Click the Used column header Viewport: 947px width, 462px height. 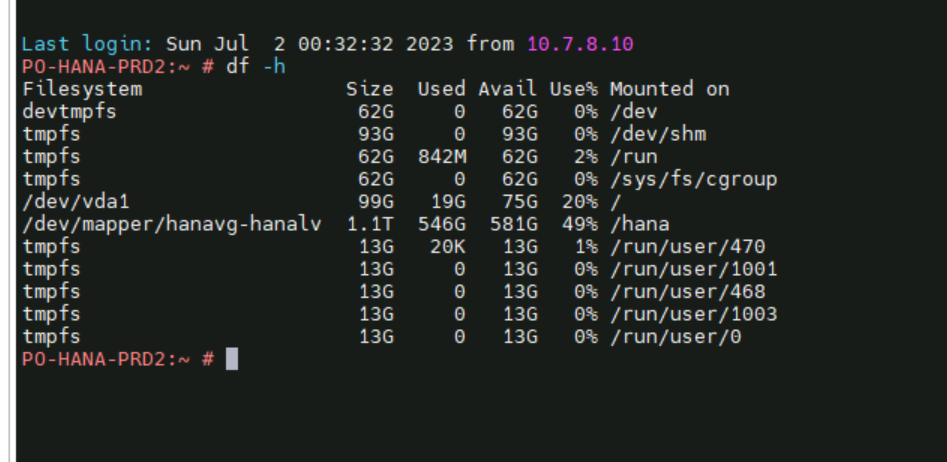pos(441,89)
